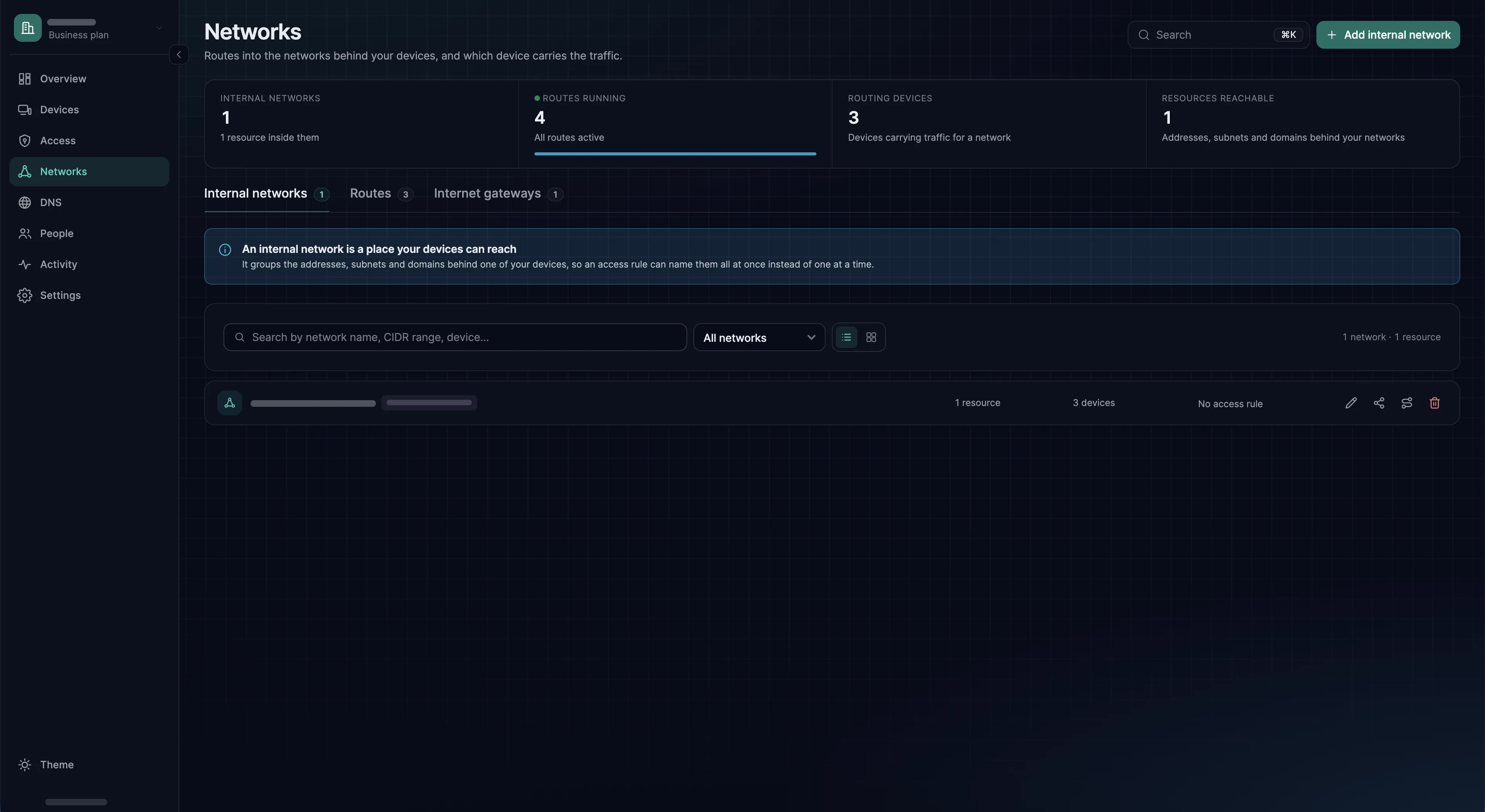Click the Resources Reachable stat card

pyautogui.click(x=1302, y=124)
